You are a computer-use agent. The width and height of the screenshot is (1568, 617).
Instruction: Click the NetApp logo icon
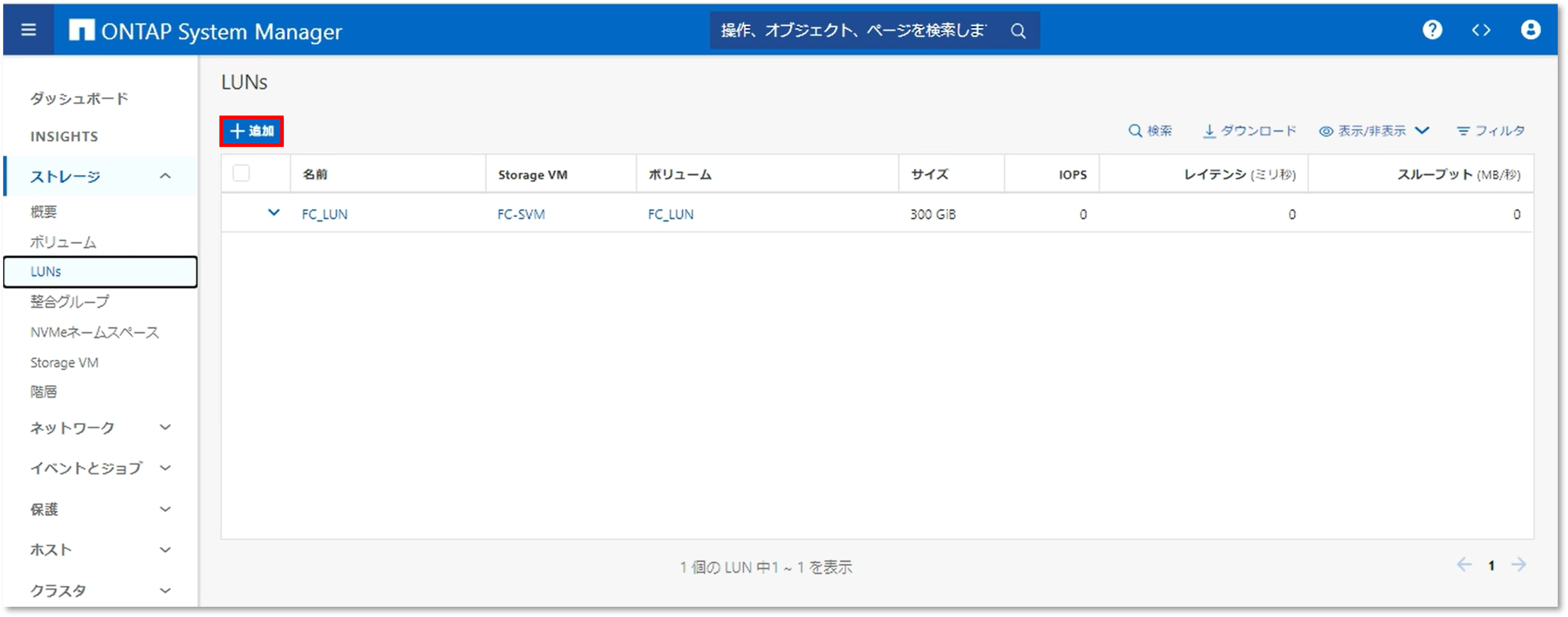82,30
